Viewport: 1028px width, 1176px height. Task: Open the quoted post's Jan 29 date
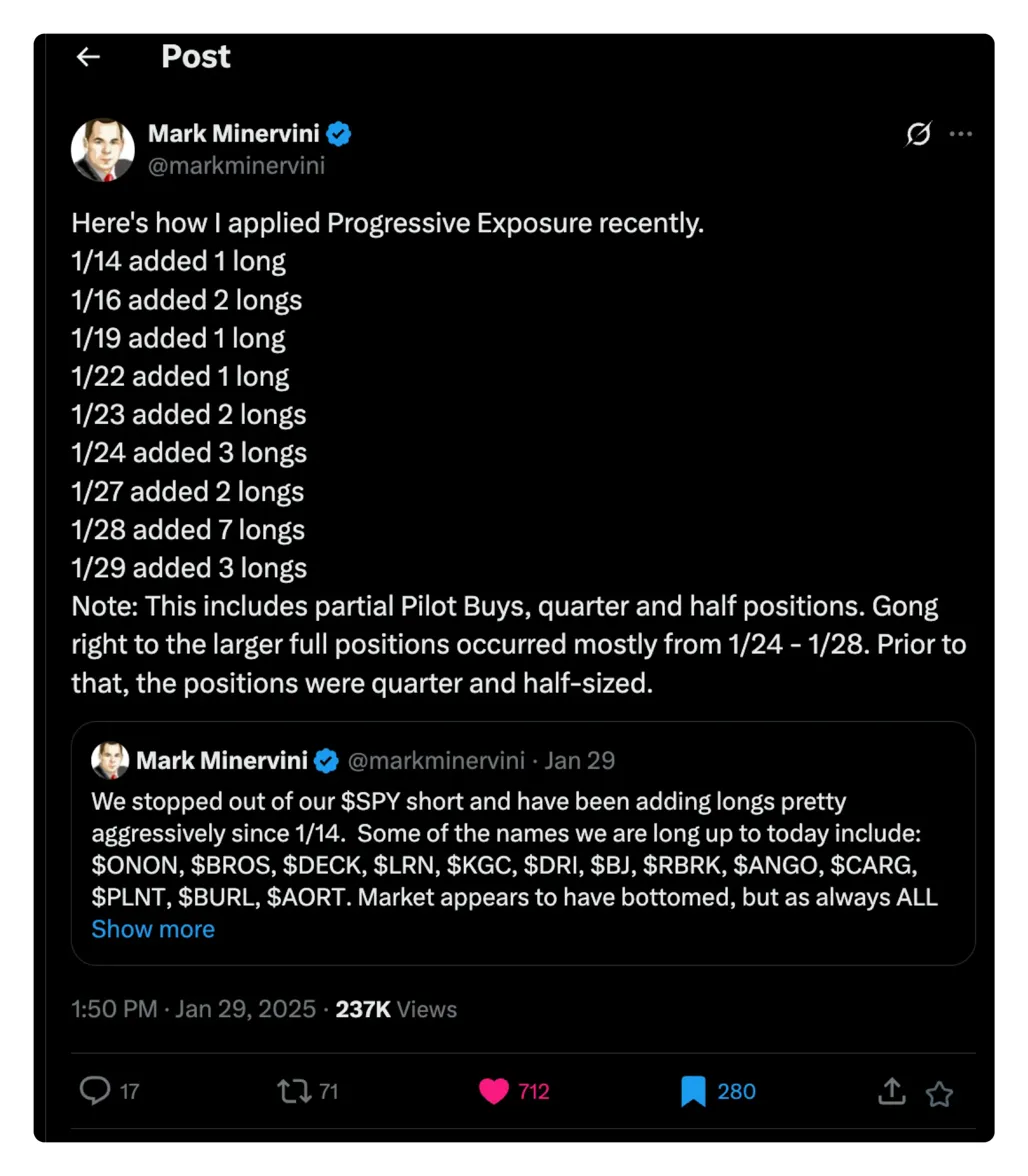tap(581, 761)
